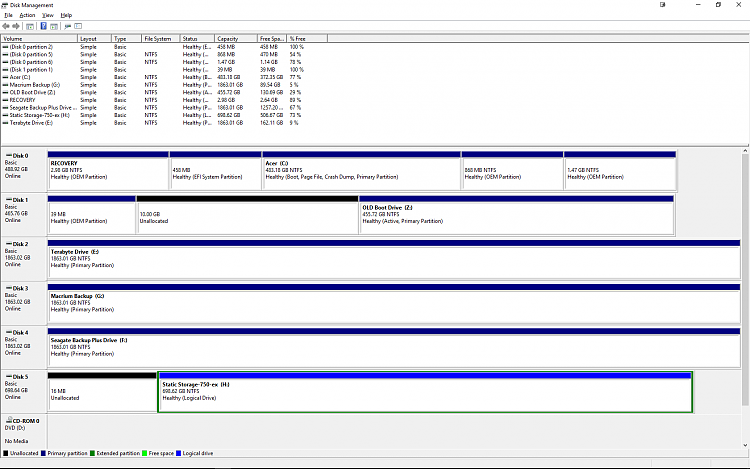Select the 10.00 GB Unallocated space on Disk 1
This screenshot has height=469, width=750.
tap(247, 215)
